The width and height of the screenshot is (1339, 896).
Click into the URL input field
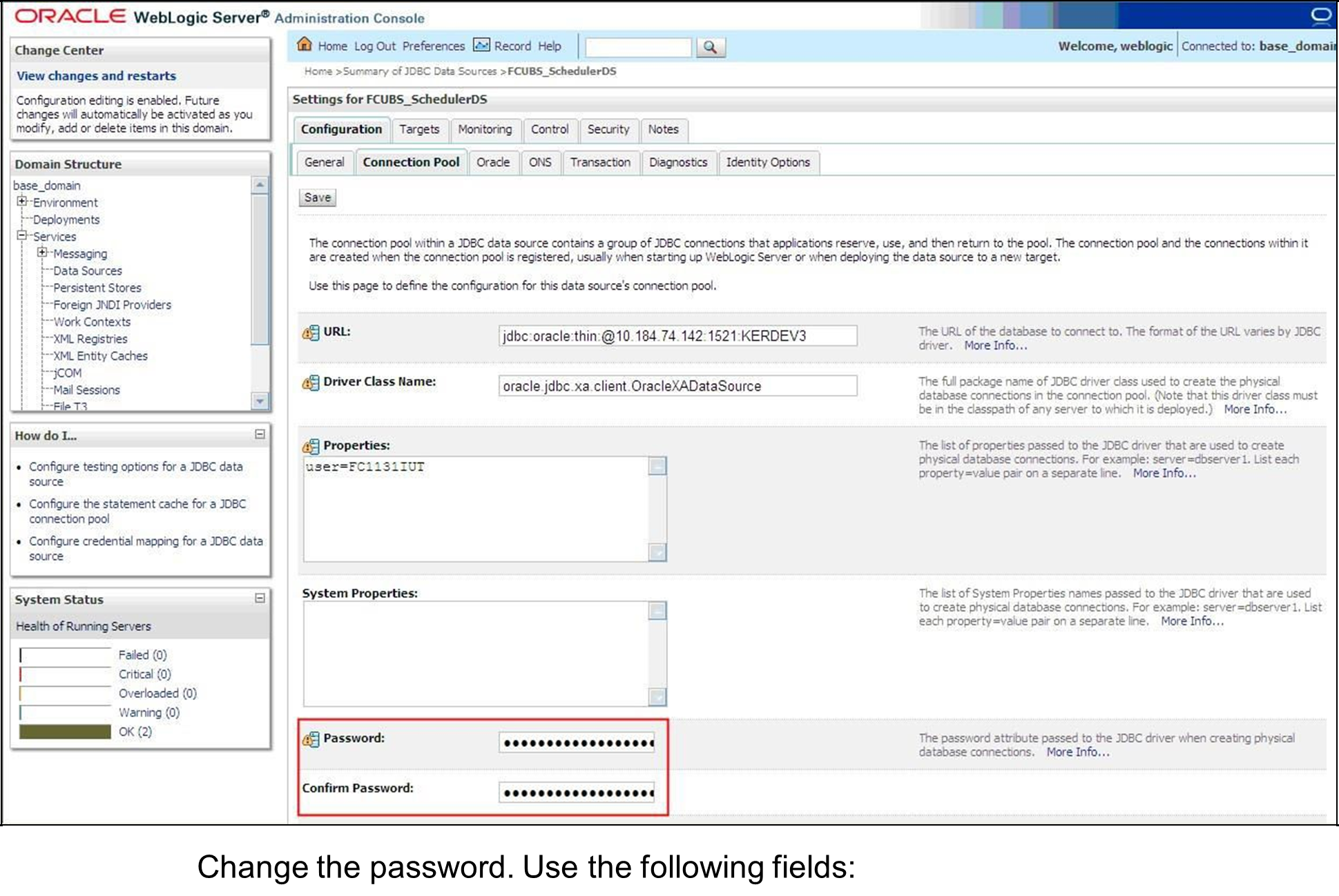point(677,336)
